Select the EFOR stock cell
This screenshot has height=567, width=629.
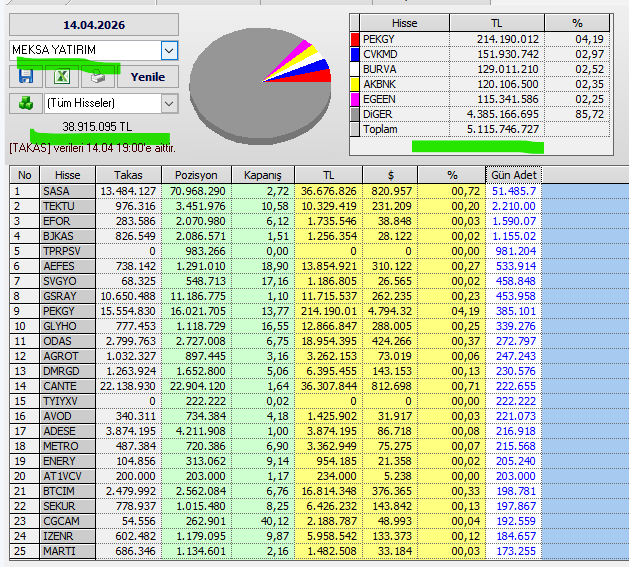click(67, 221)
